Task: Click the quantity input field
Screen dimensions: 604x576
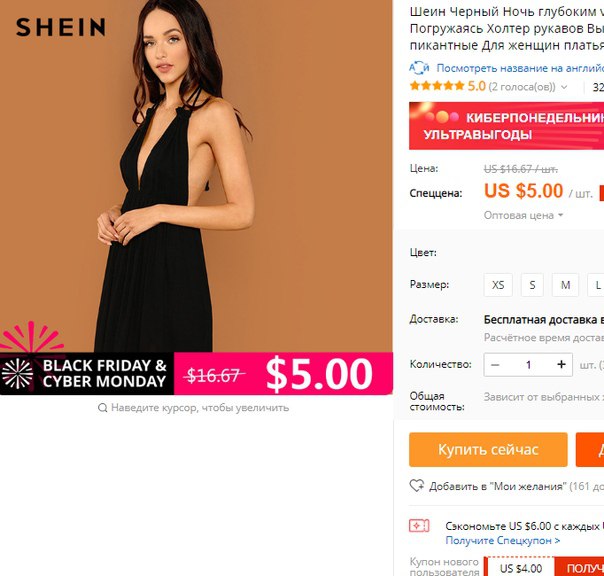Action: 528,364
